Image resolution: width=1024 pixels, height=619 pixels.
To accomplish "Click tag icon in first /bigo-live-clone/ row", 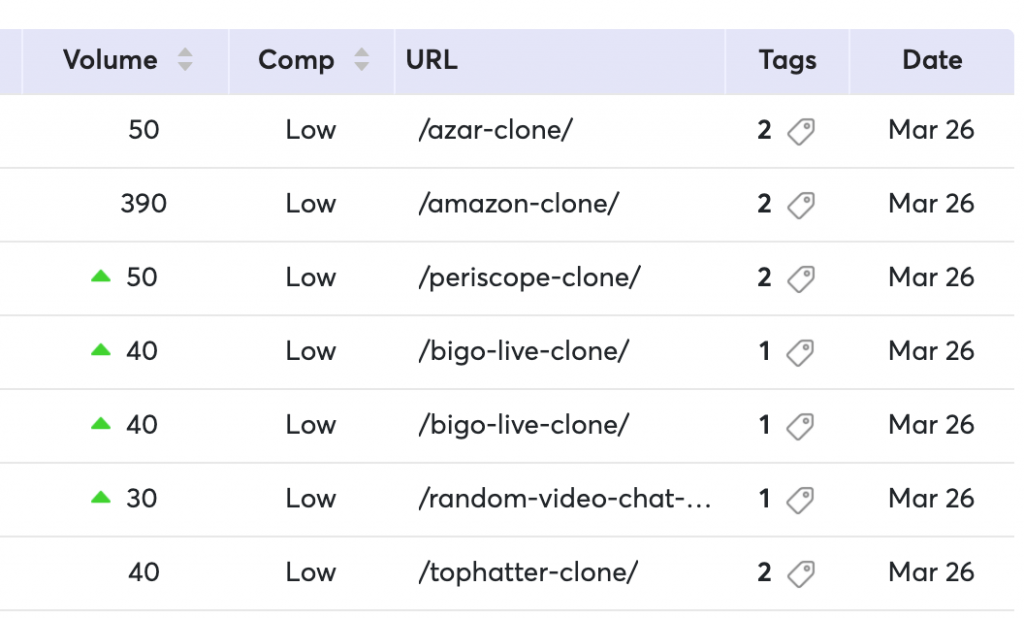I will click(x=801, y=353).
